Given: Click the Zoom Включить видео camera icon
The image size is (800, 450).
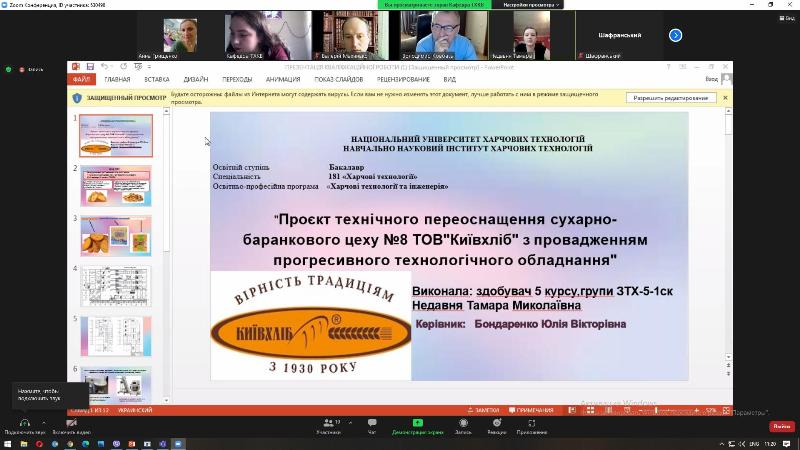Looking at the screenshot, I should [71, 423].
